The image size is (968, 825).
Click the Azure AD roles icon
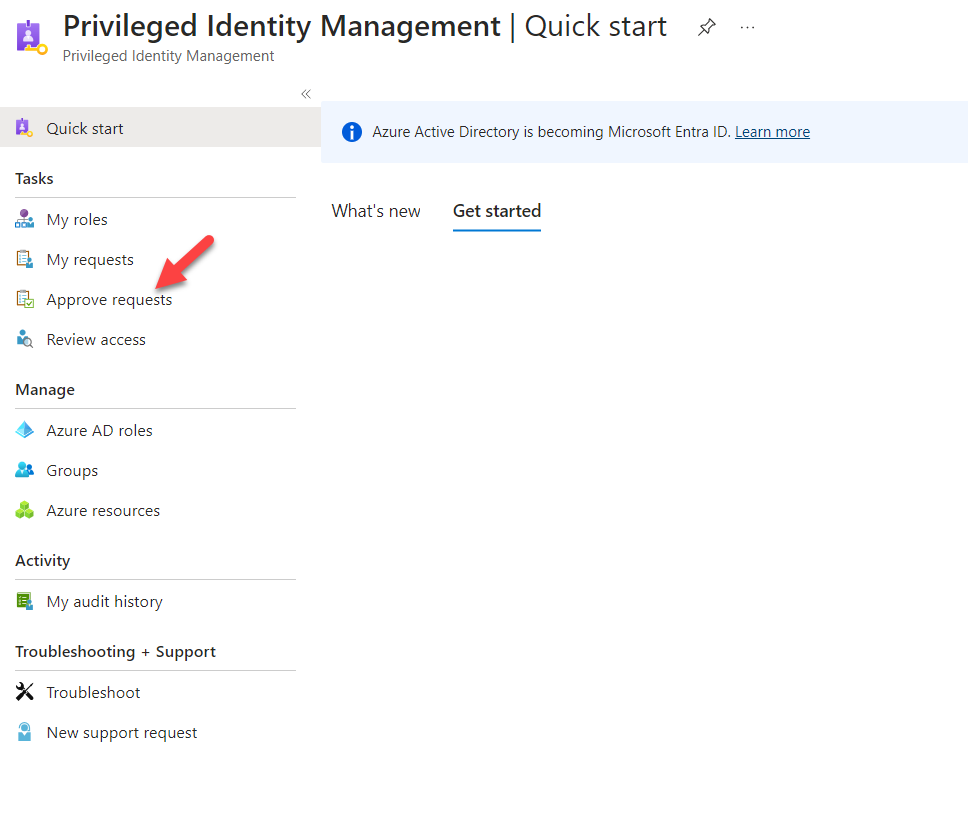tap(24, 430)
